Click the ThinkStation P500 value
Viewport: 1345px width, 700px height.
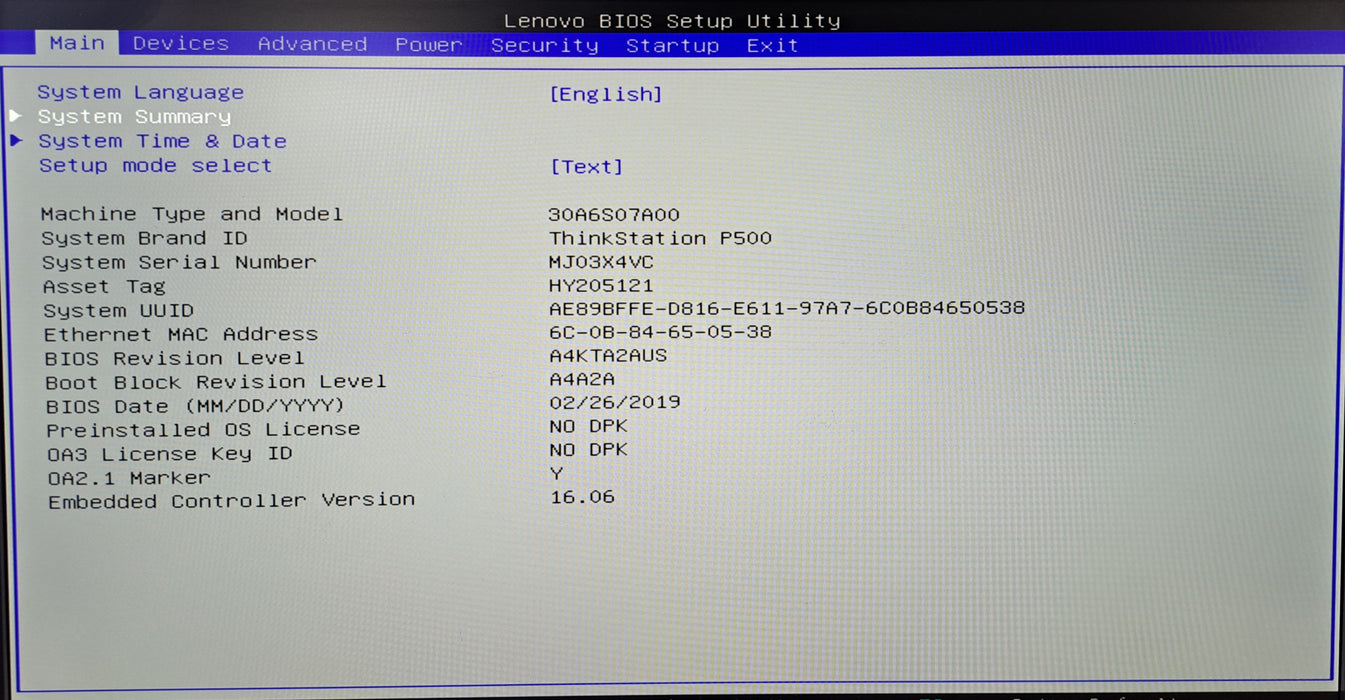tap(661, 238)
